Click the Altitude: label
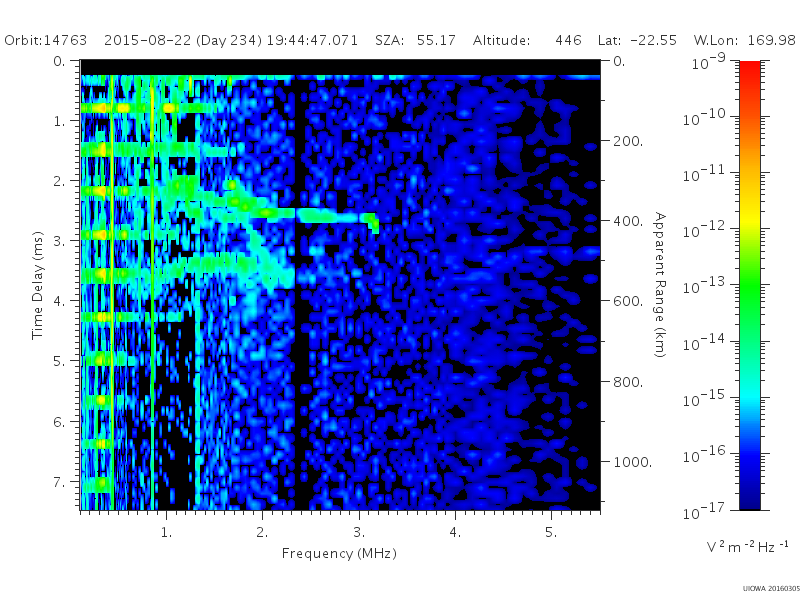This screenshot has height=600, width=800. pyautogui.click(x=502, y=40)
